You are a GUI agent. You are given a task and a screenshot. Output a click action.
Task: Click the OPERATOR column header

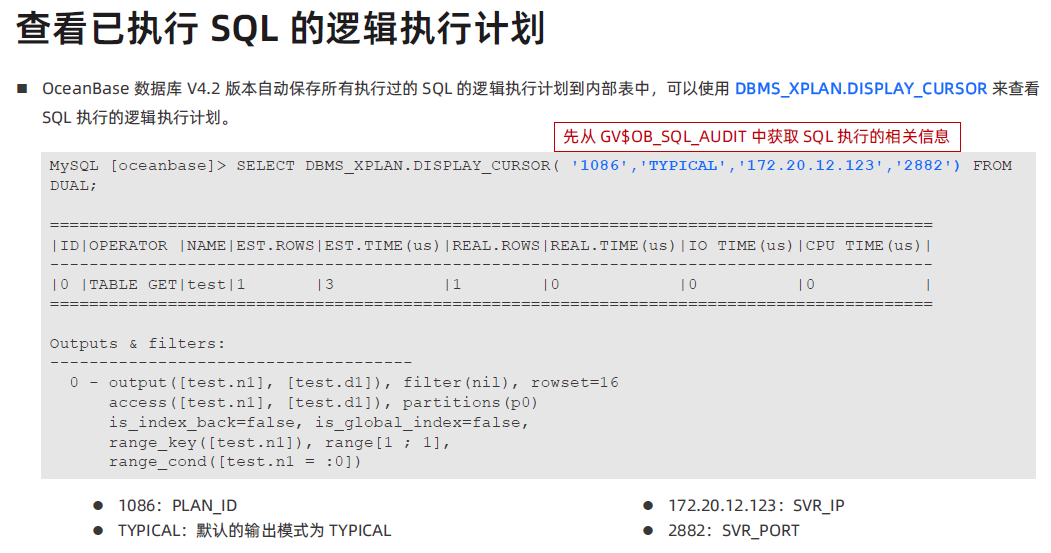tap(128, 246)
